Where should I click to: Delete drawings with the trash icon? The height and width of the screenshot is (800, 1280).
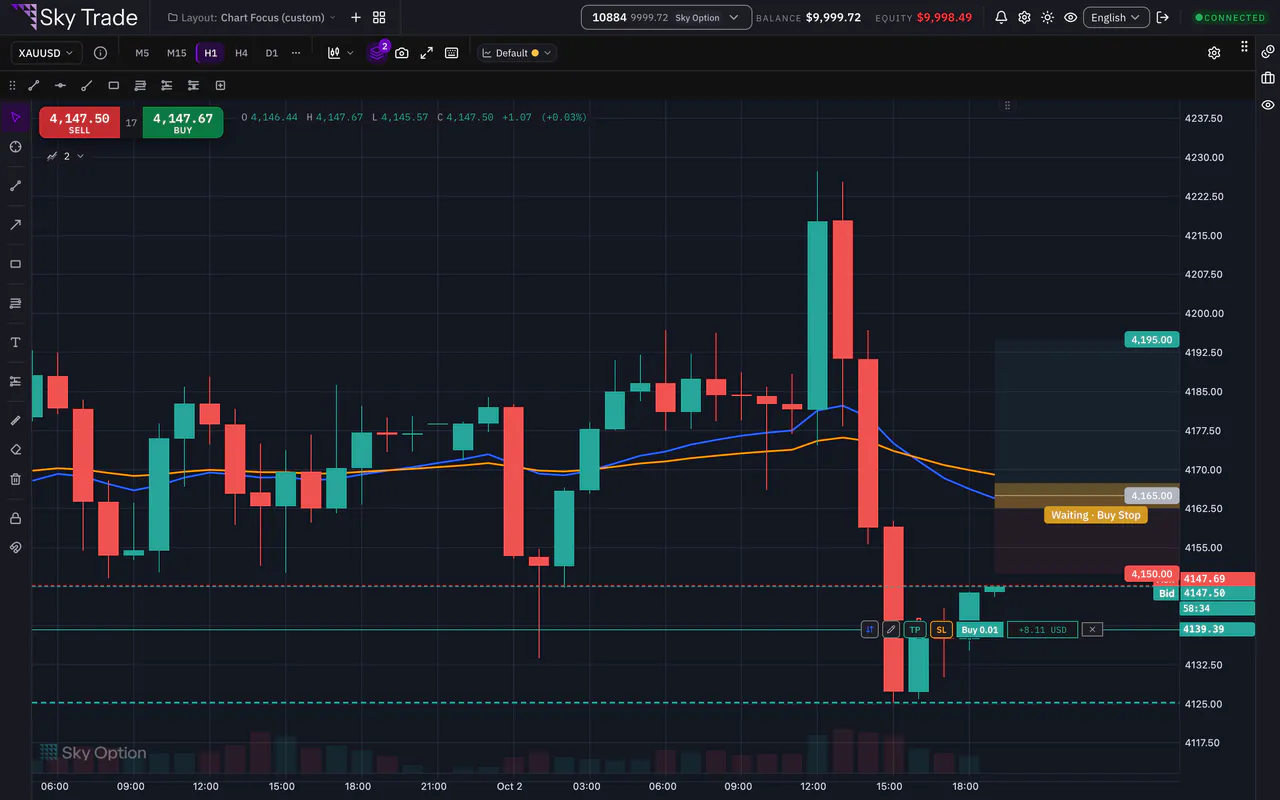[16, 479]
